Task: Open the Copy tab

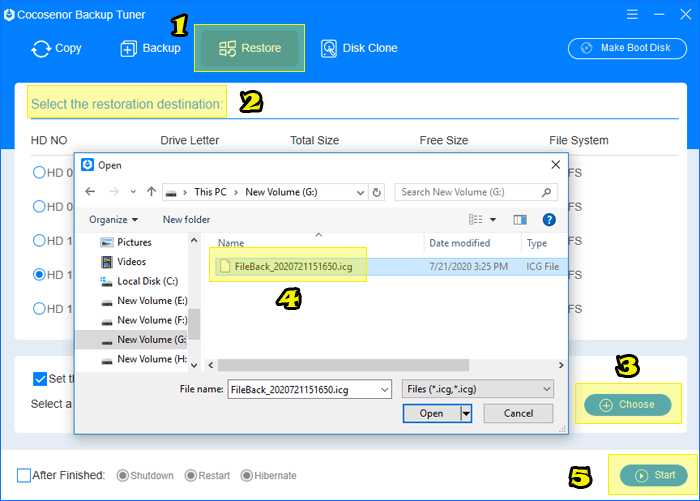Action: (x=56, y=48)
